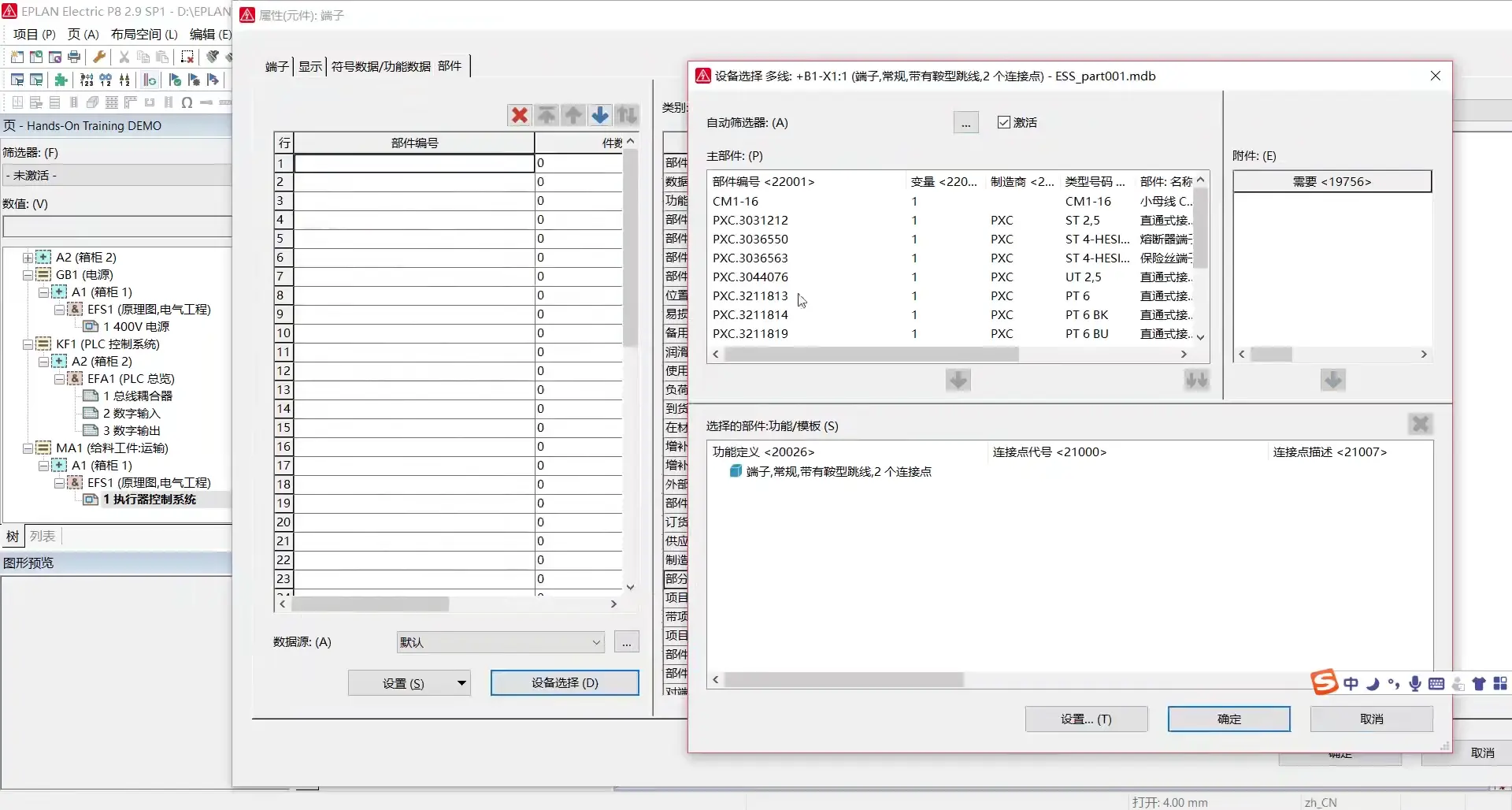Screen dimensions: 1512x810
Task: Click the four-squares toolbox icon in IME bar
Action: (1501, 683)
